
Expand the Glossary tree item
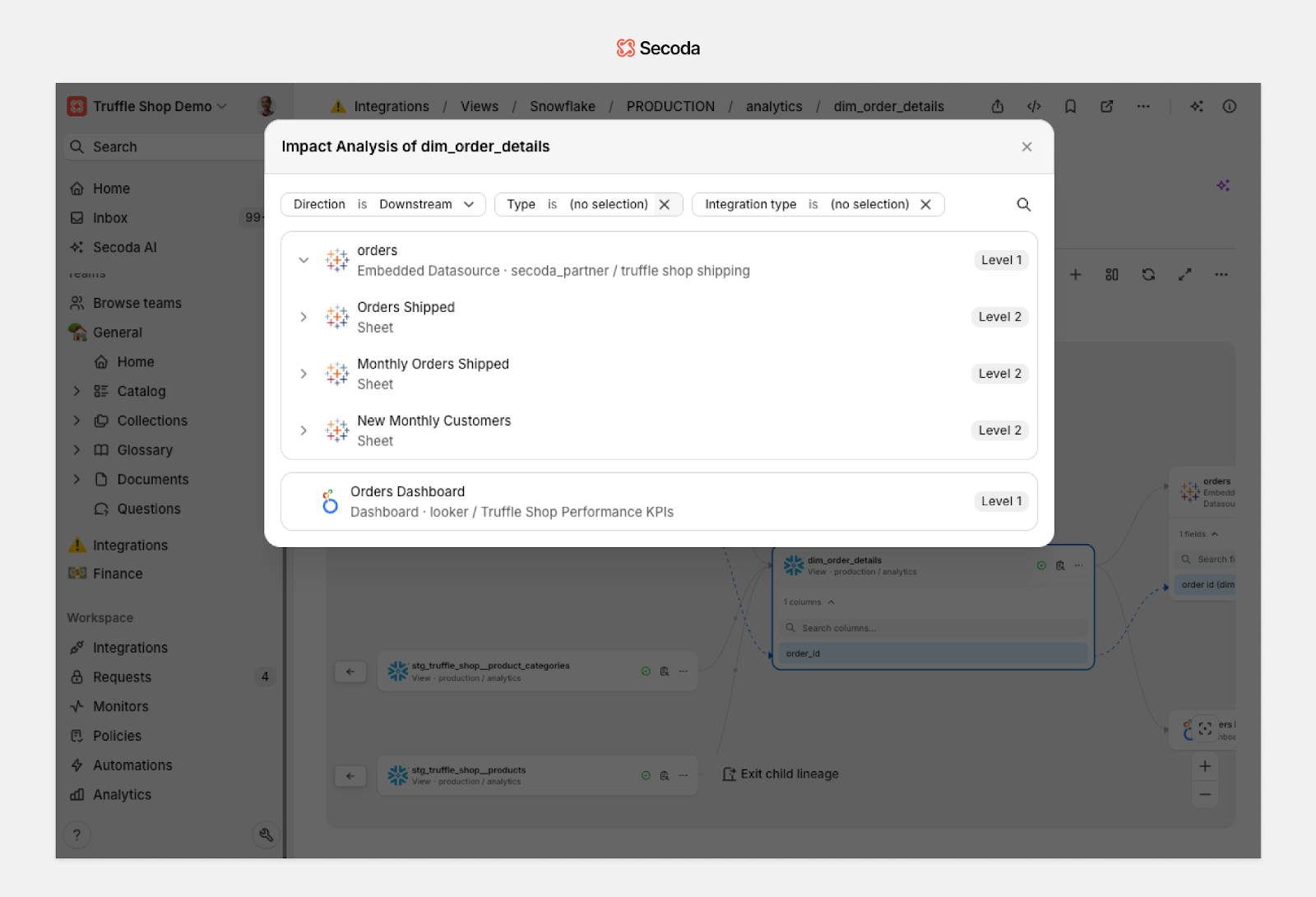pos(76,450)
